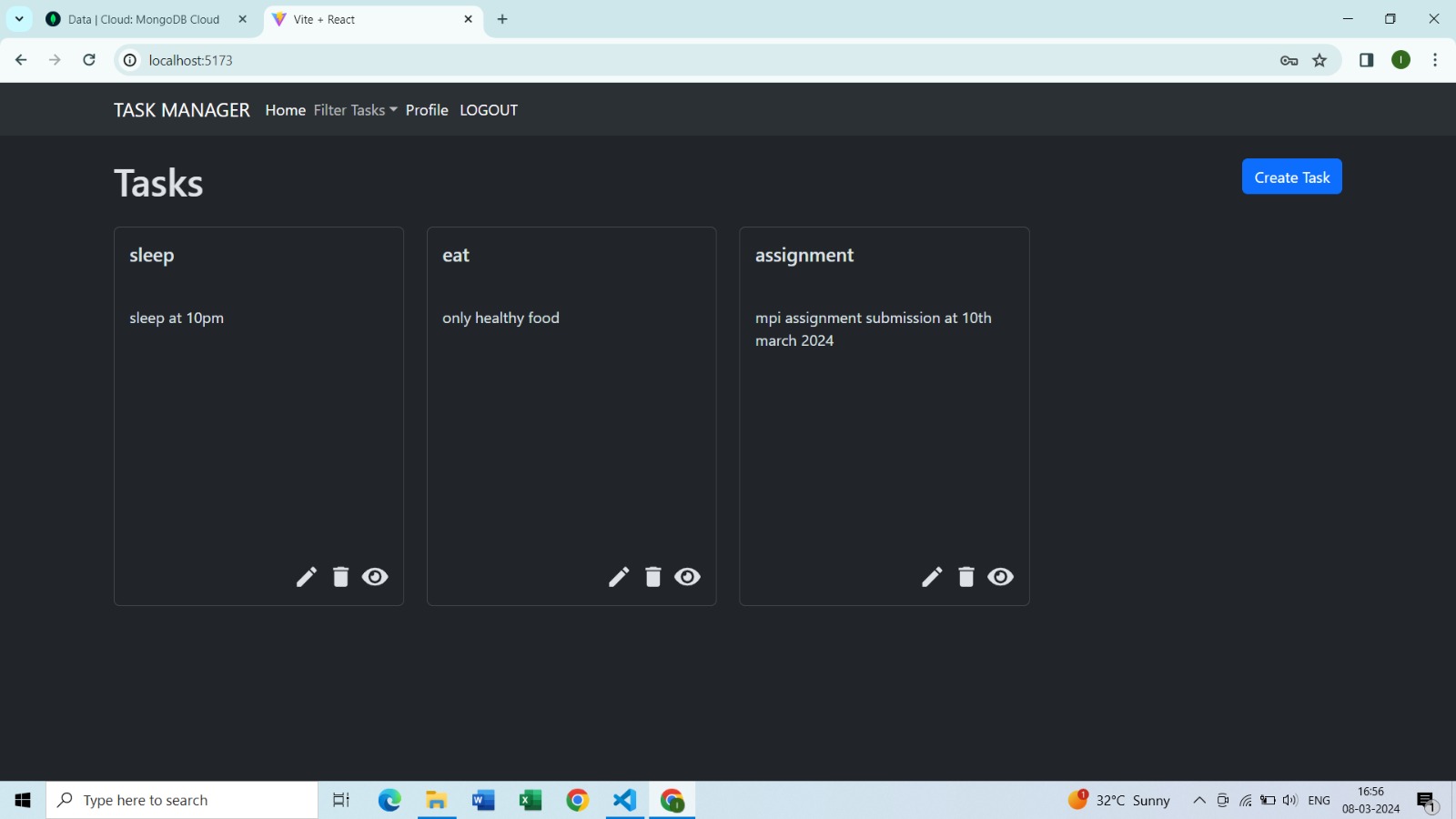Click the Create Task button

(1291, 177)
